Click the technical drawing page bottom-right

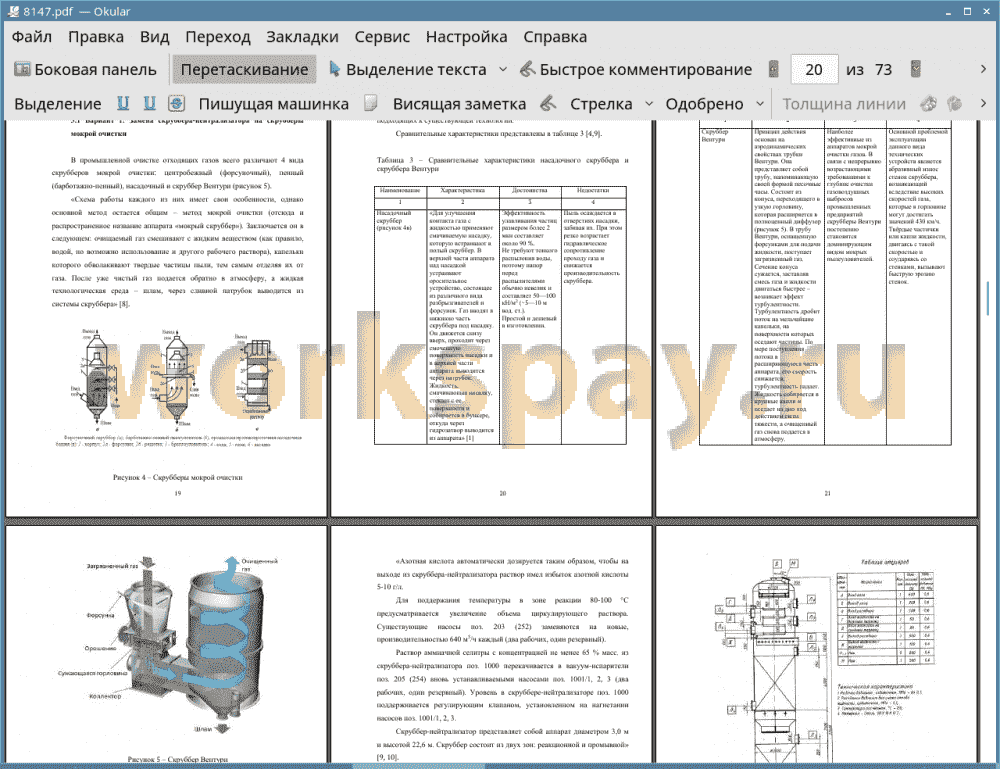(816, 645)
